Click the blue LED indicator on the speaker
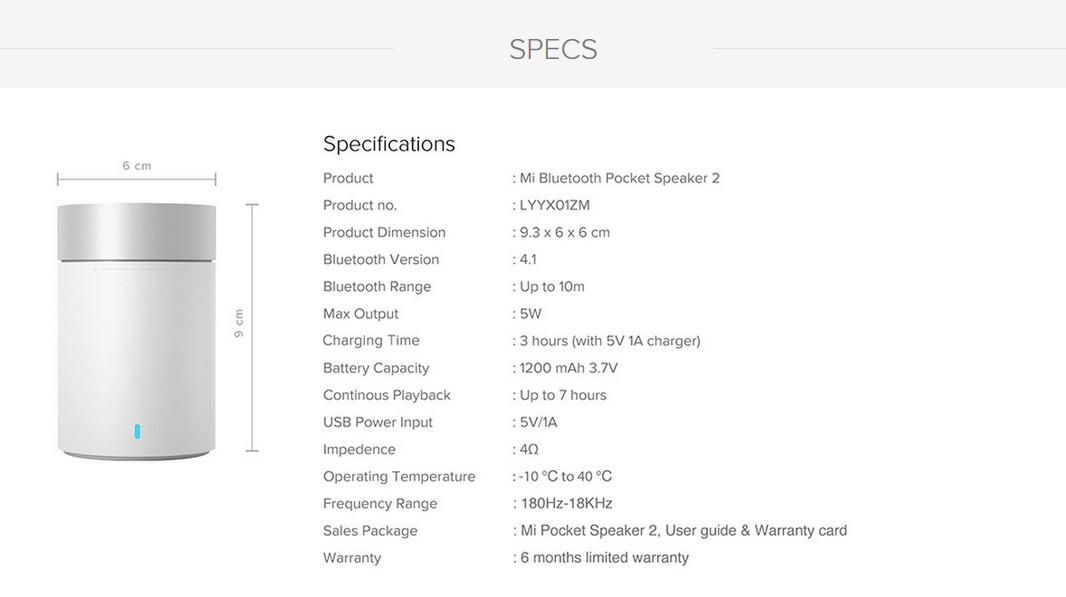The image size is (1066, 597). click(137, 432)
